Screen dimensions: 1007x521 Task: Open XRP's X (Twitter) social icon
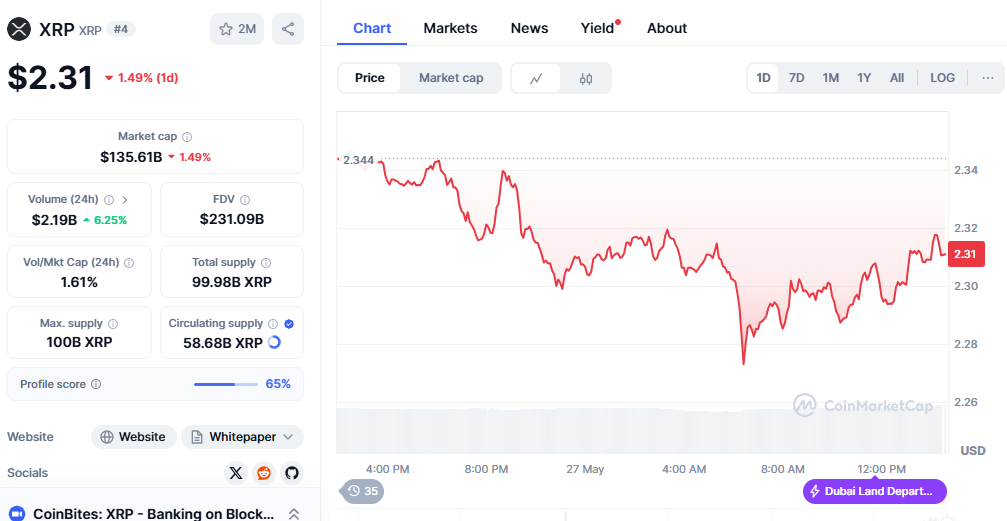[x=236, y=473]
